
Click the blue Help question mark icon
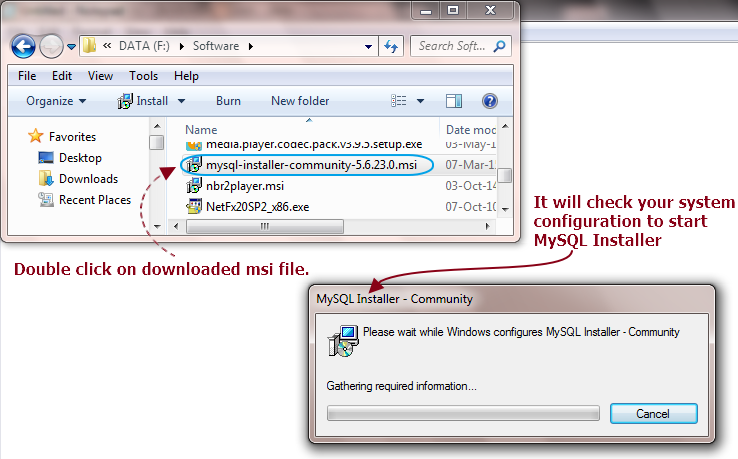coord(489,101)
